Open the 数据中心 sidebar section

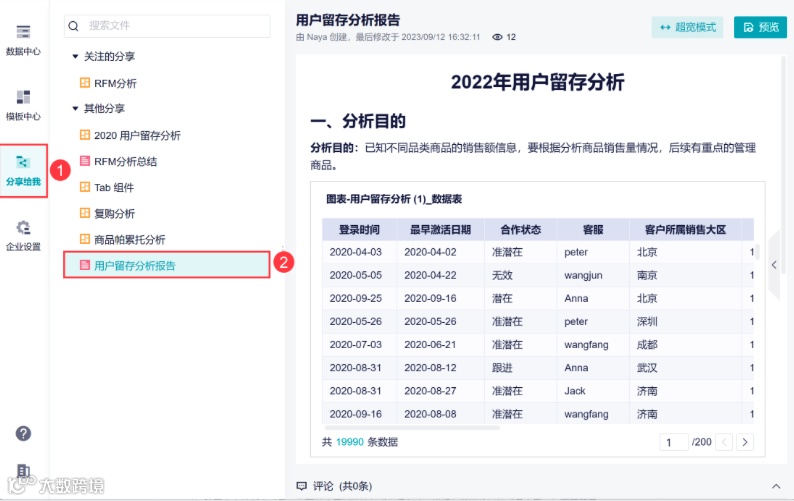(23, 41)
